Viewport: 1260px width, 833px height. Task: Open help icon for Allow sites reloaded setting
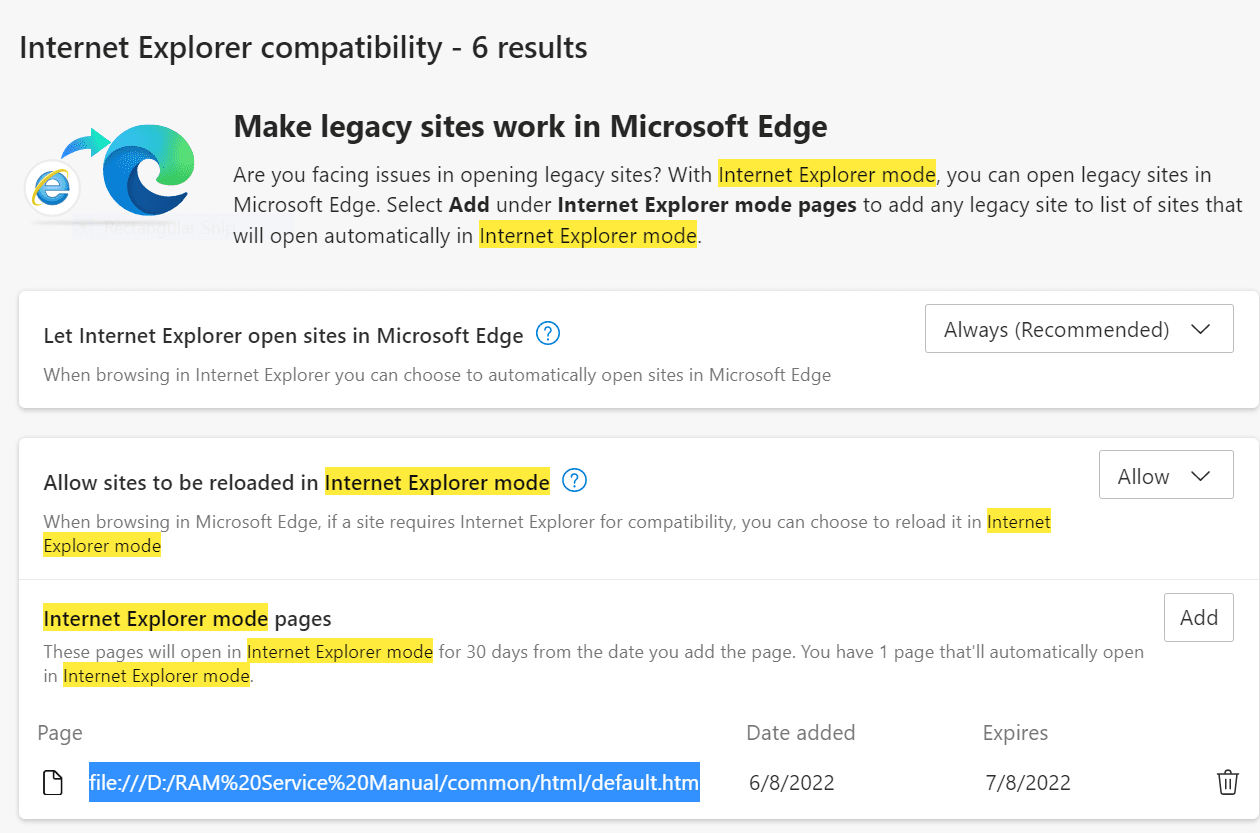coord(574,481)
